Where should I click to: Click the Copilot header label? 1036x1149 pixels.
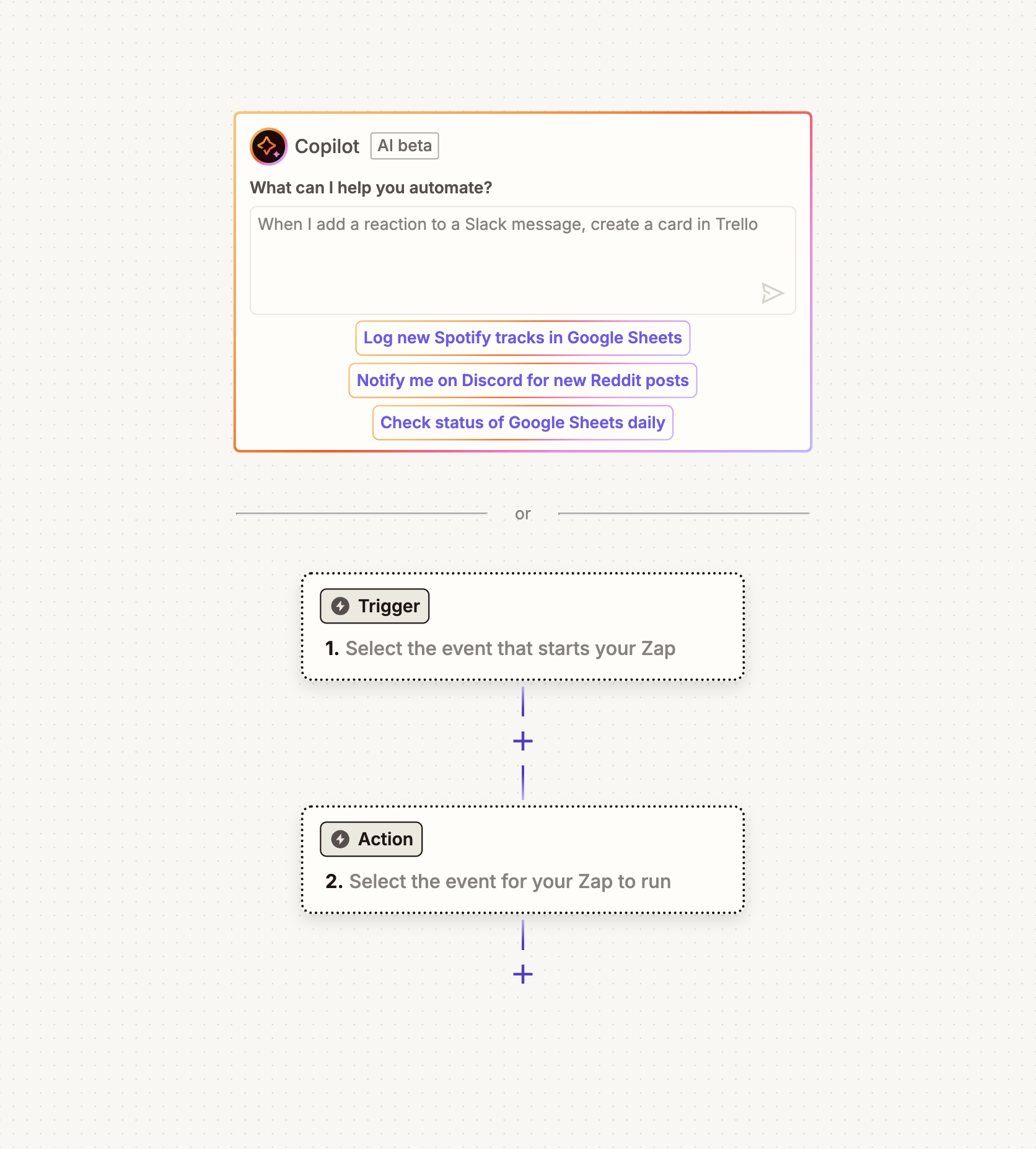click(327, 146)
